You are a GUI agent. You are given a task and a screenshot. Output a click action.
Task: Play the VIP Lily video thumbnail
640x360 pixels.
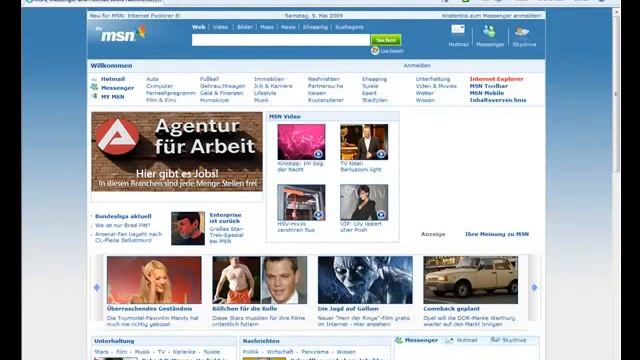[x=364, y=202]
